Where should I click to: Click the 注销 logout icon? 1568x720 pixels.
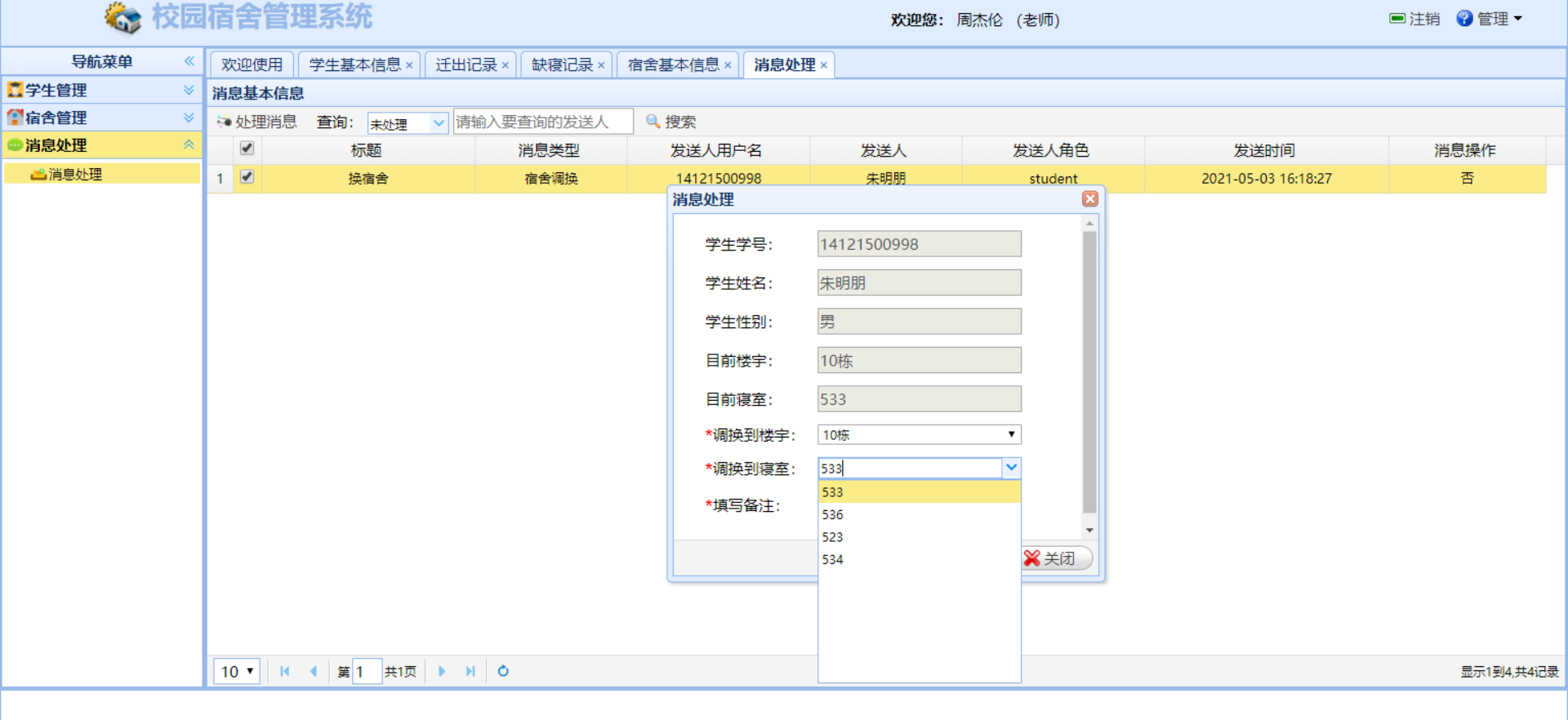(x=1397, y=19)
